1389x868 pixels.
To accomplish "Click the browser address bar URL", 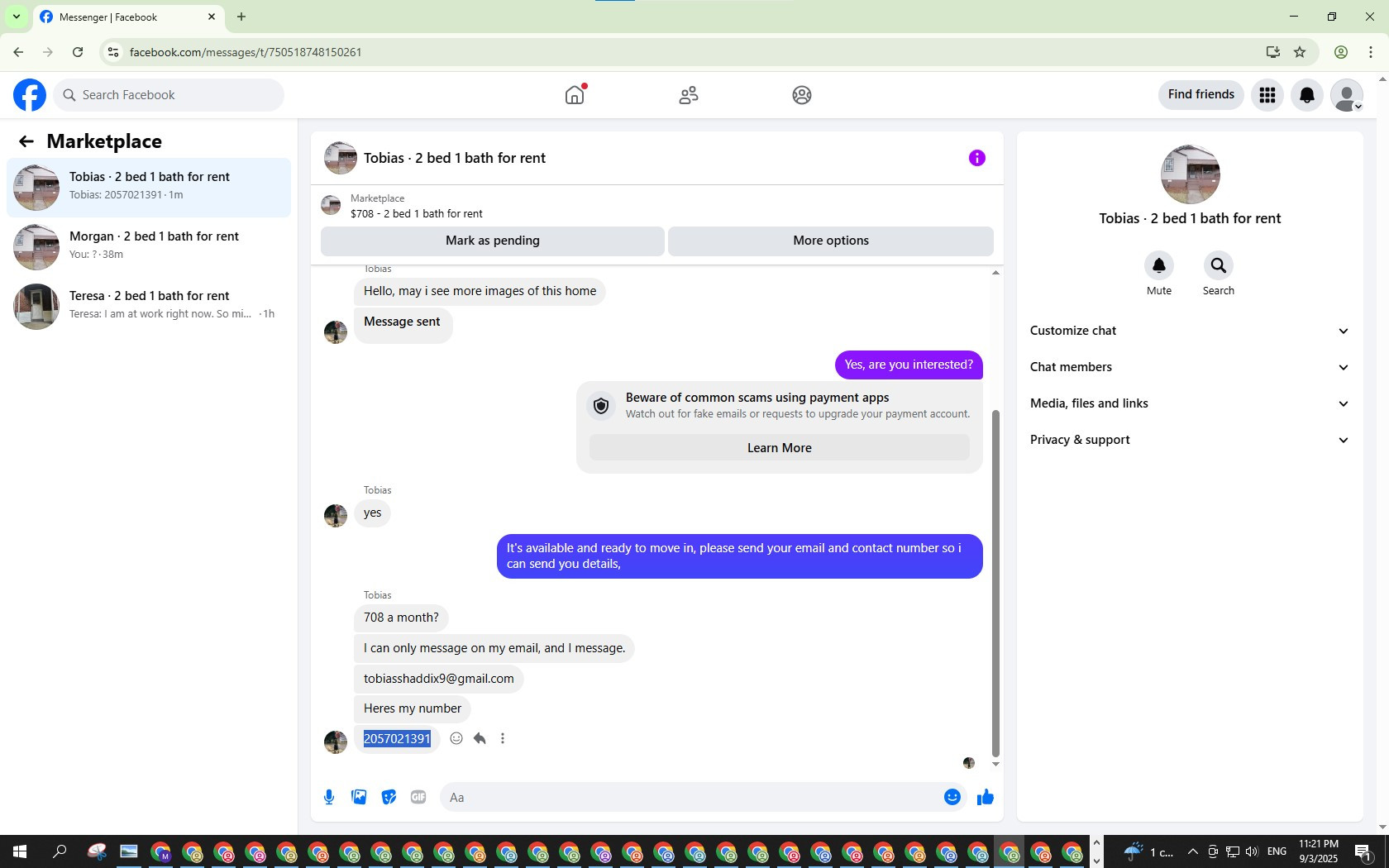I will pos(246,52).
